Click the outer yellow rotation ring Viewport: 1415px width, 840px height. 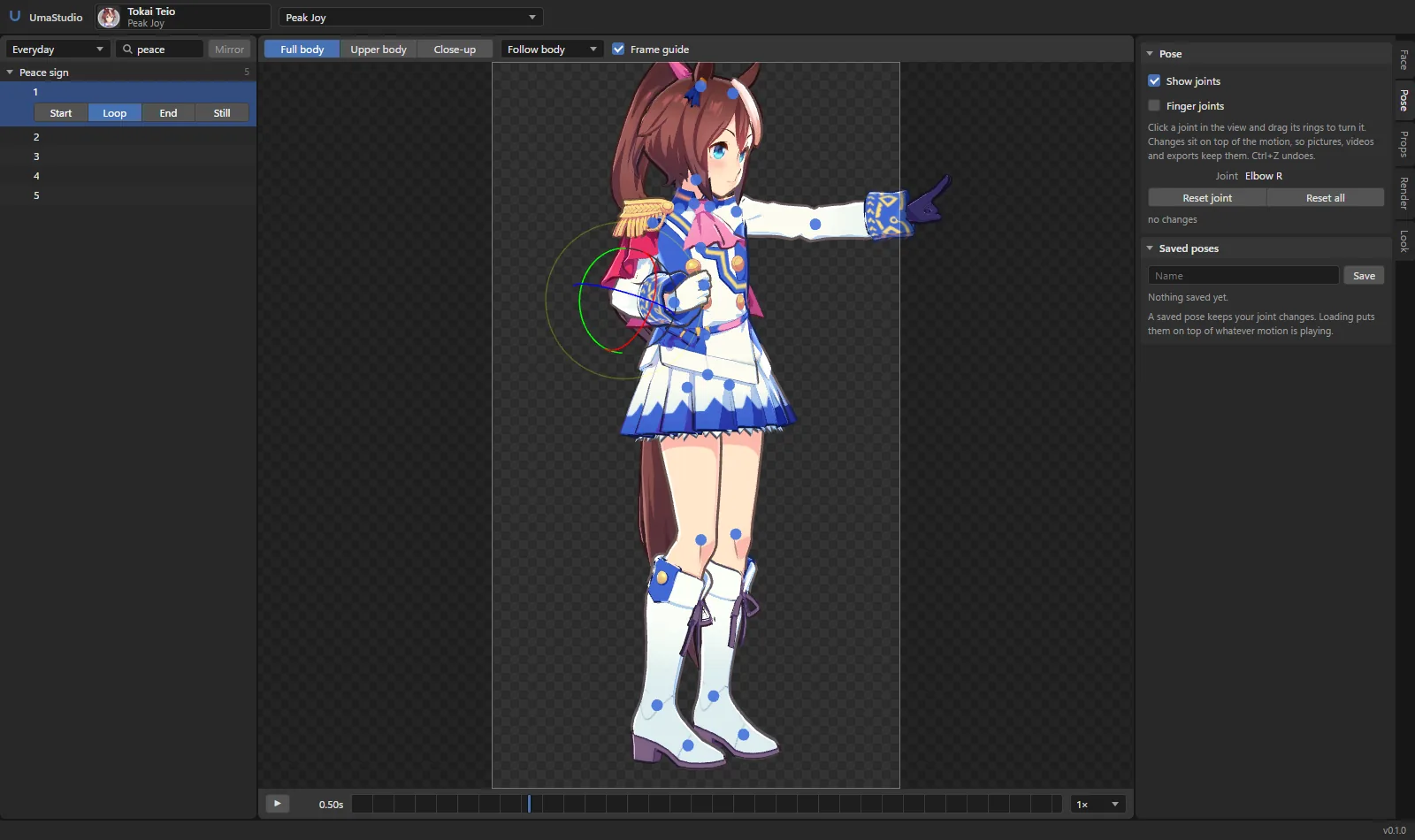[547, 301]
